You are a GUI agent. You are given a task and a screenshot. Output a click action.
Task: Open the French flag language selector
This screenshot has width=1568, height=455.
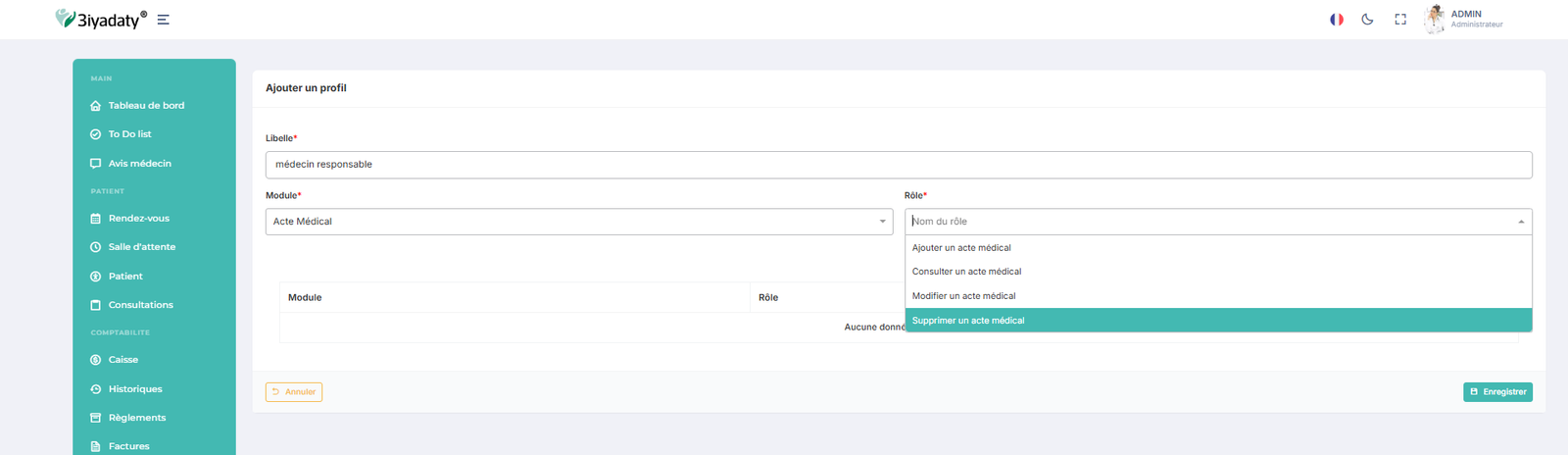pos(1336,20)
